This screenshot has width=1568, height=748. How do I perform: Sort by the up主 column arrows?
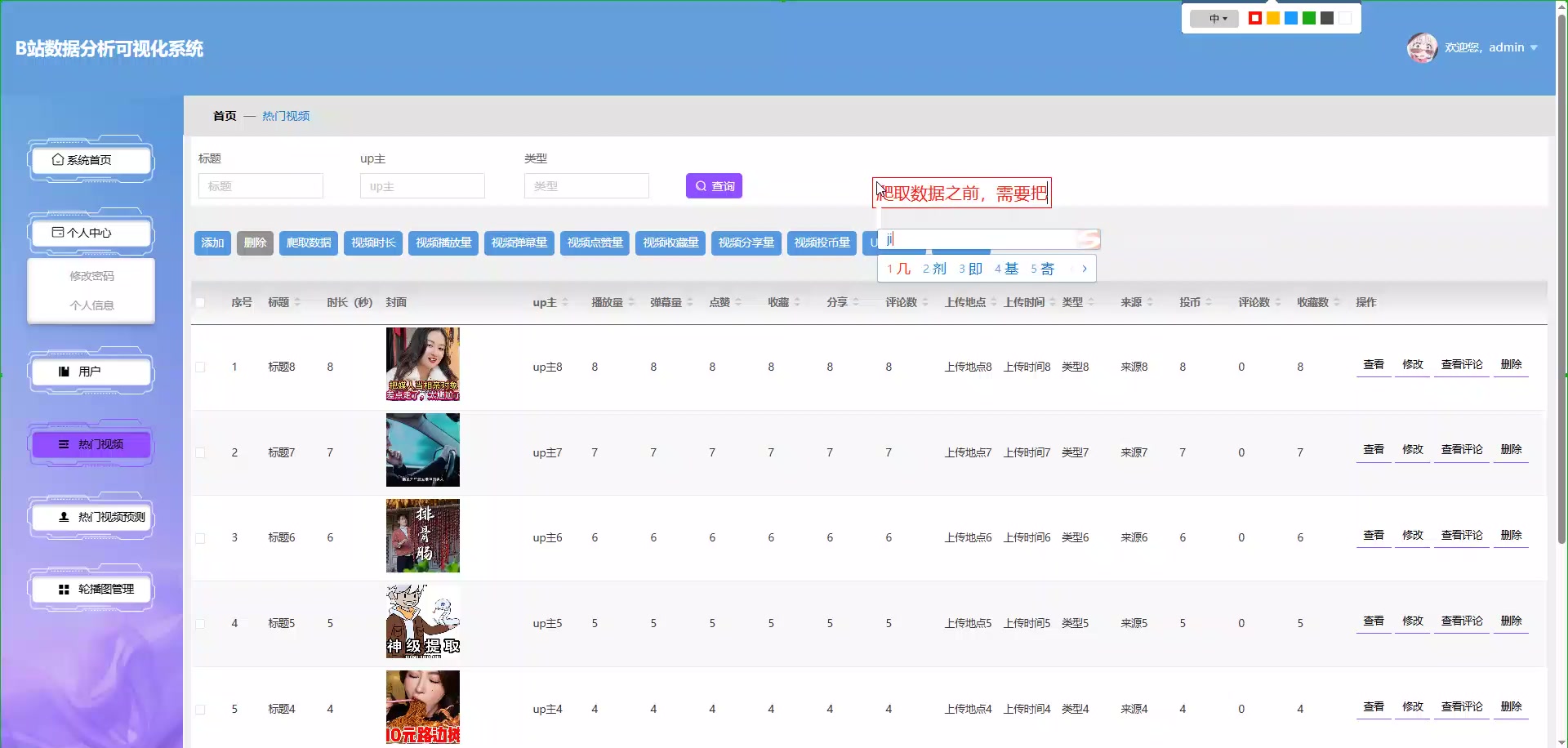click(x=565, y=302)
